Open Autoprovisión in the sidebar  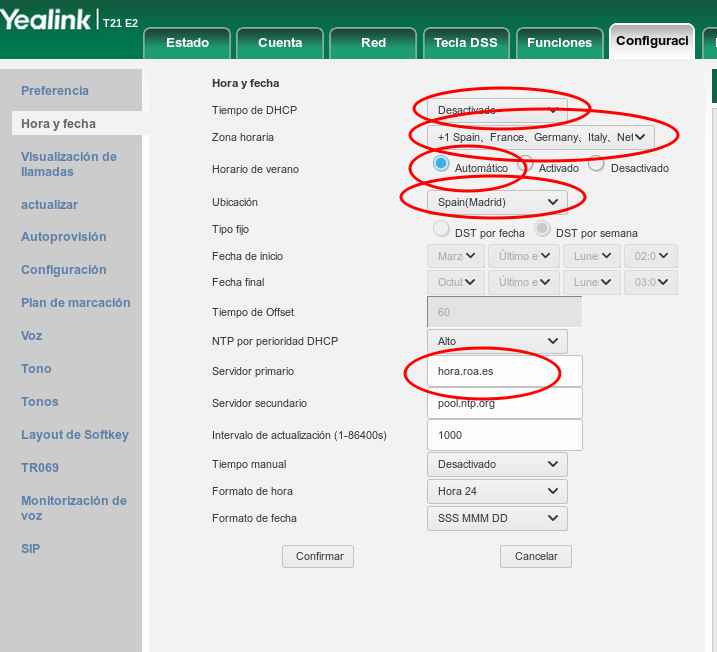click(x=63, y=238)
